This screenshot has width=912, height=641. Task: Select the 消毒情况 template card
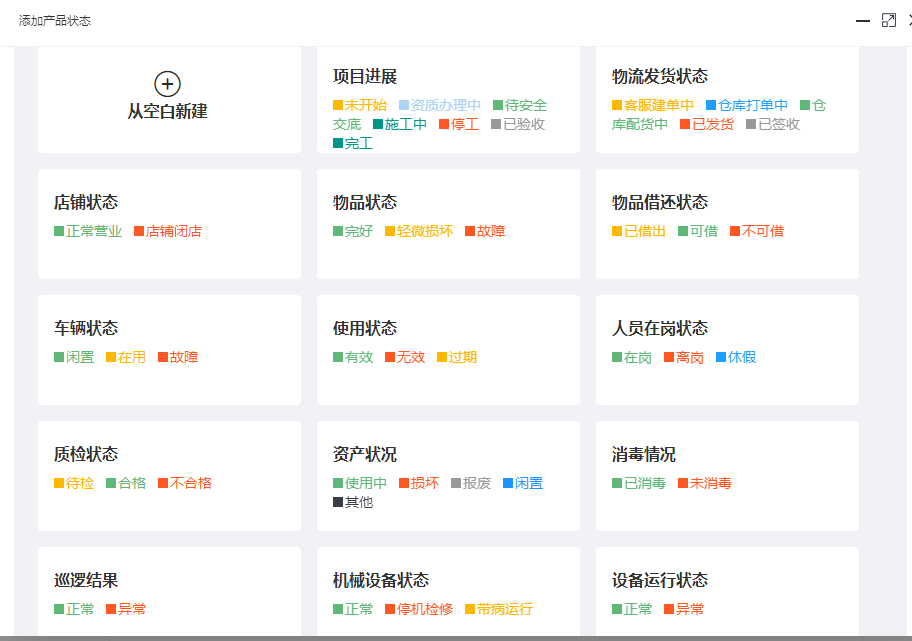644,455
